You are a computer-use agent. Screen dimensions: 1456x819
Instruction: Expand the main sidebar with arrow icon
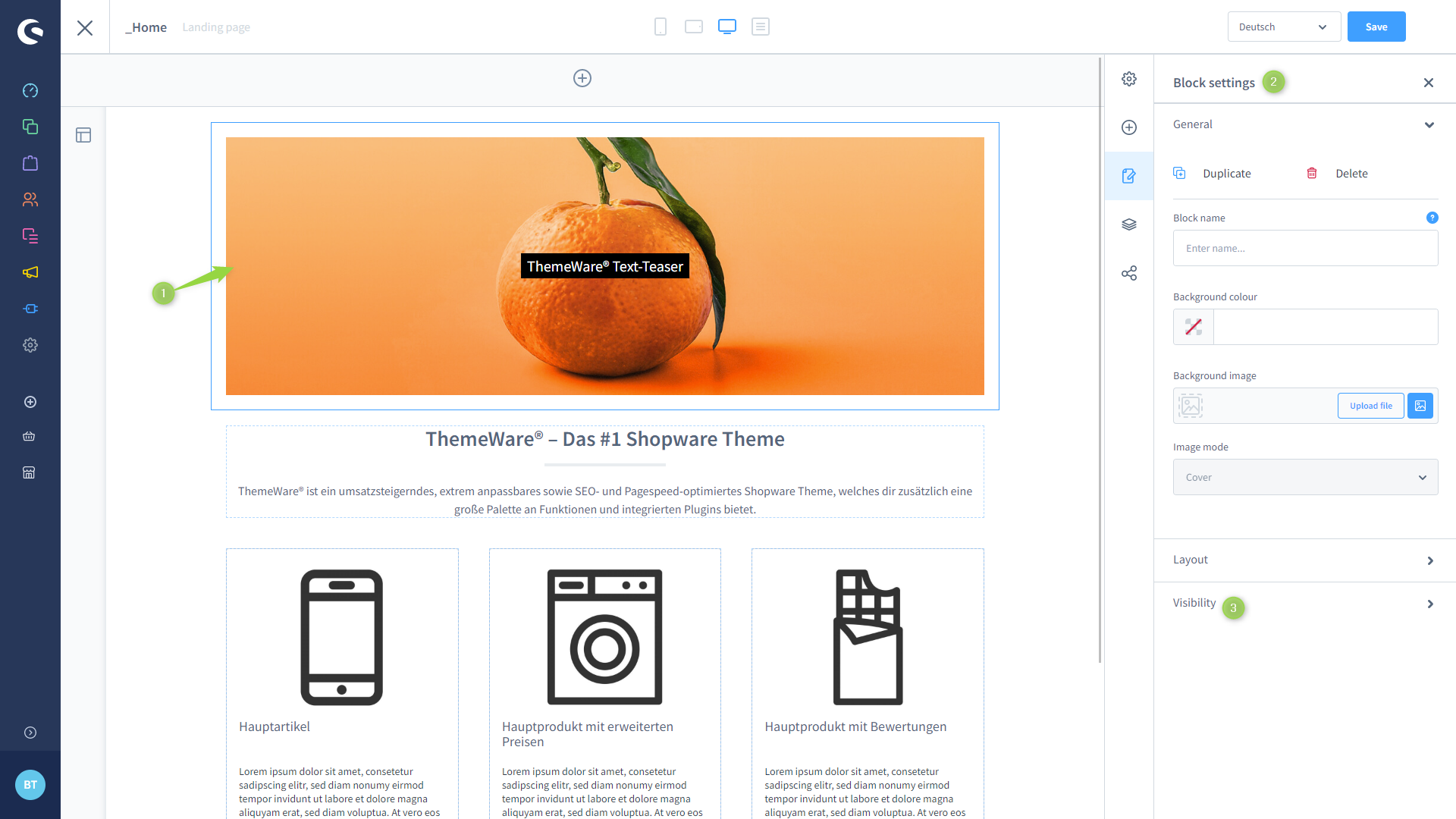point(30,733)
